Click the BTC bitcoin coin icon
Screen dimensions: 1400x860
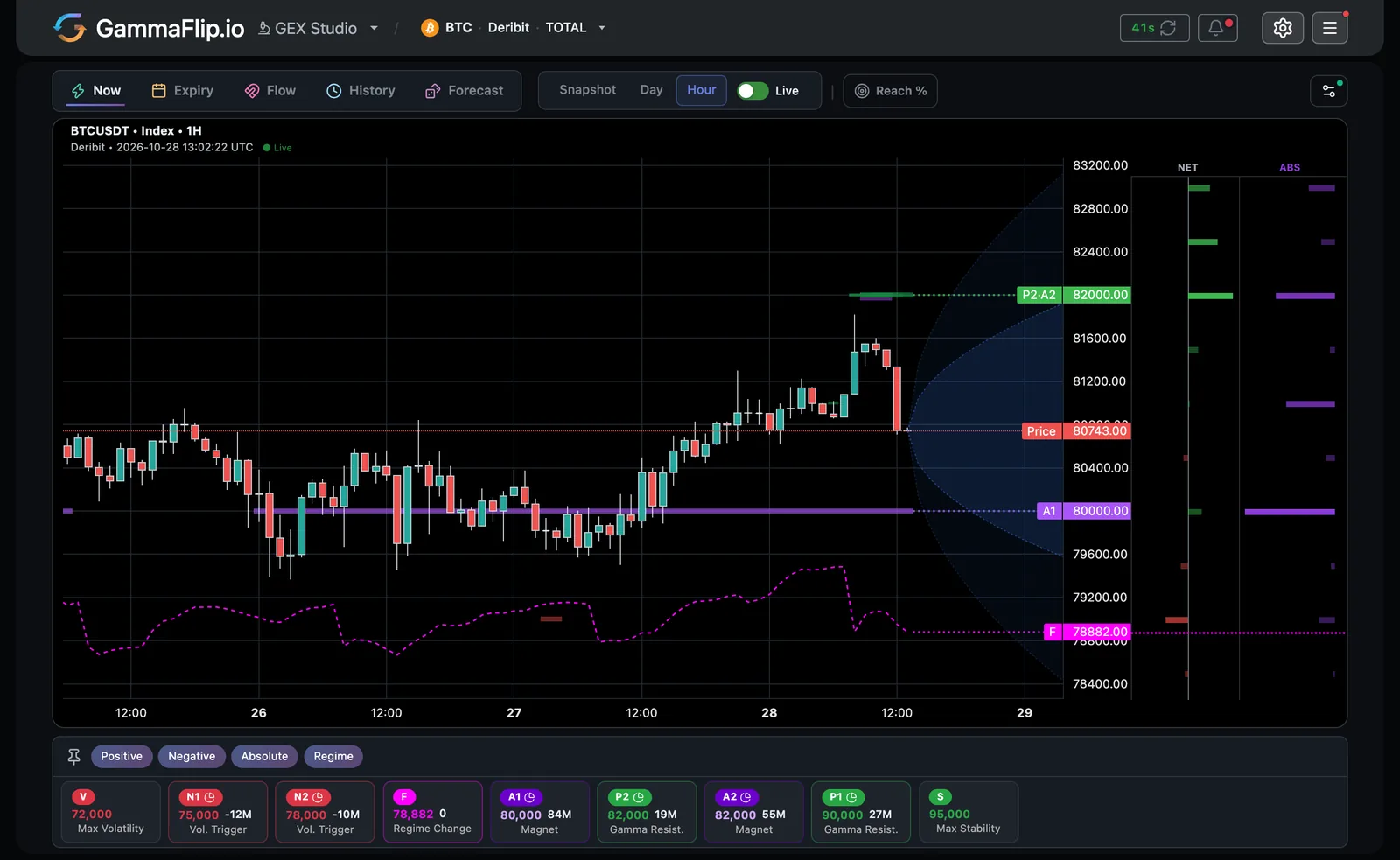tap(430, 28)
